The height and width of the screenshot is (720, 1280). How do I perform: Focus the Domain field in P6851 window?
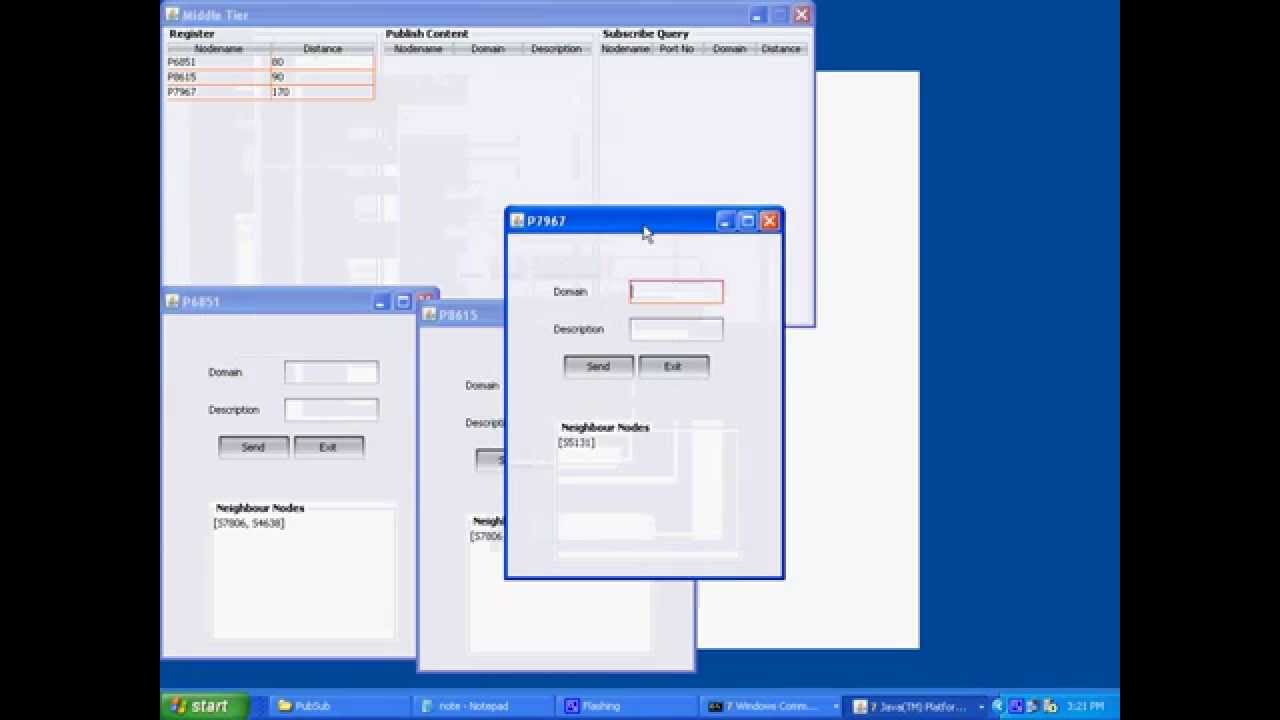tap(331, 372)
